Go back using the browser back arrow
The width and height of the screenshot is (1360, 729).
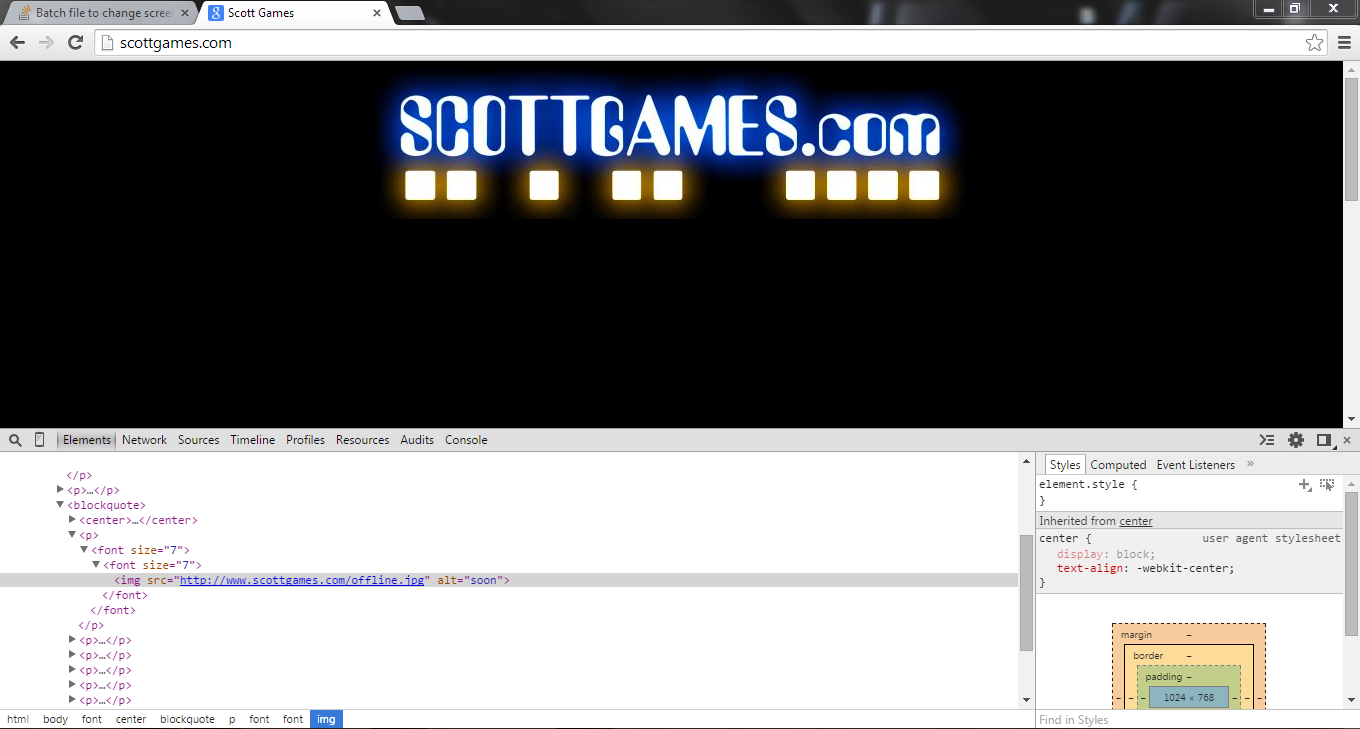click(x=17, y=43)
